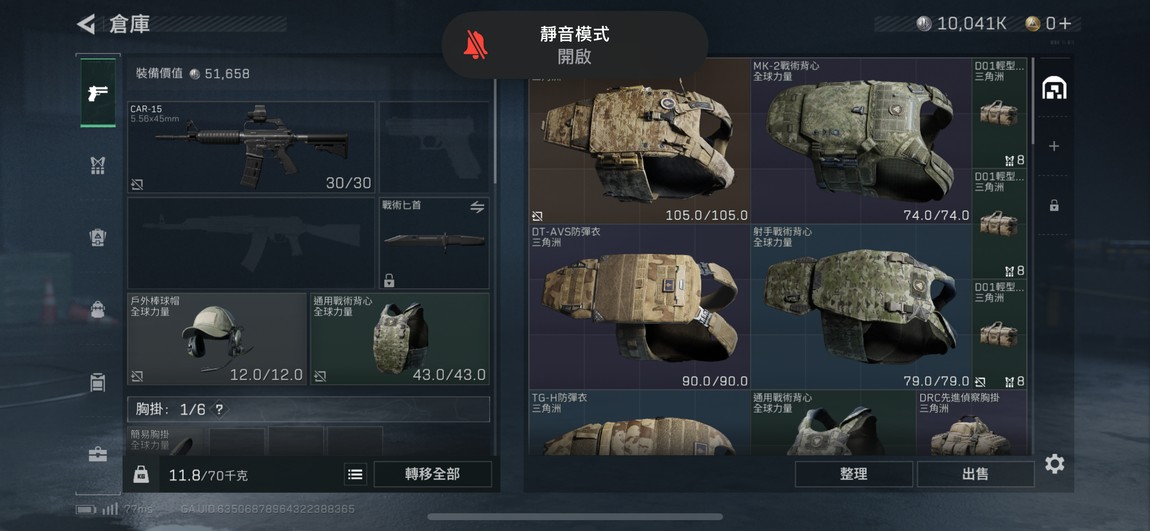Swap the 戰術匕首 using the arrows icon

477,208
